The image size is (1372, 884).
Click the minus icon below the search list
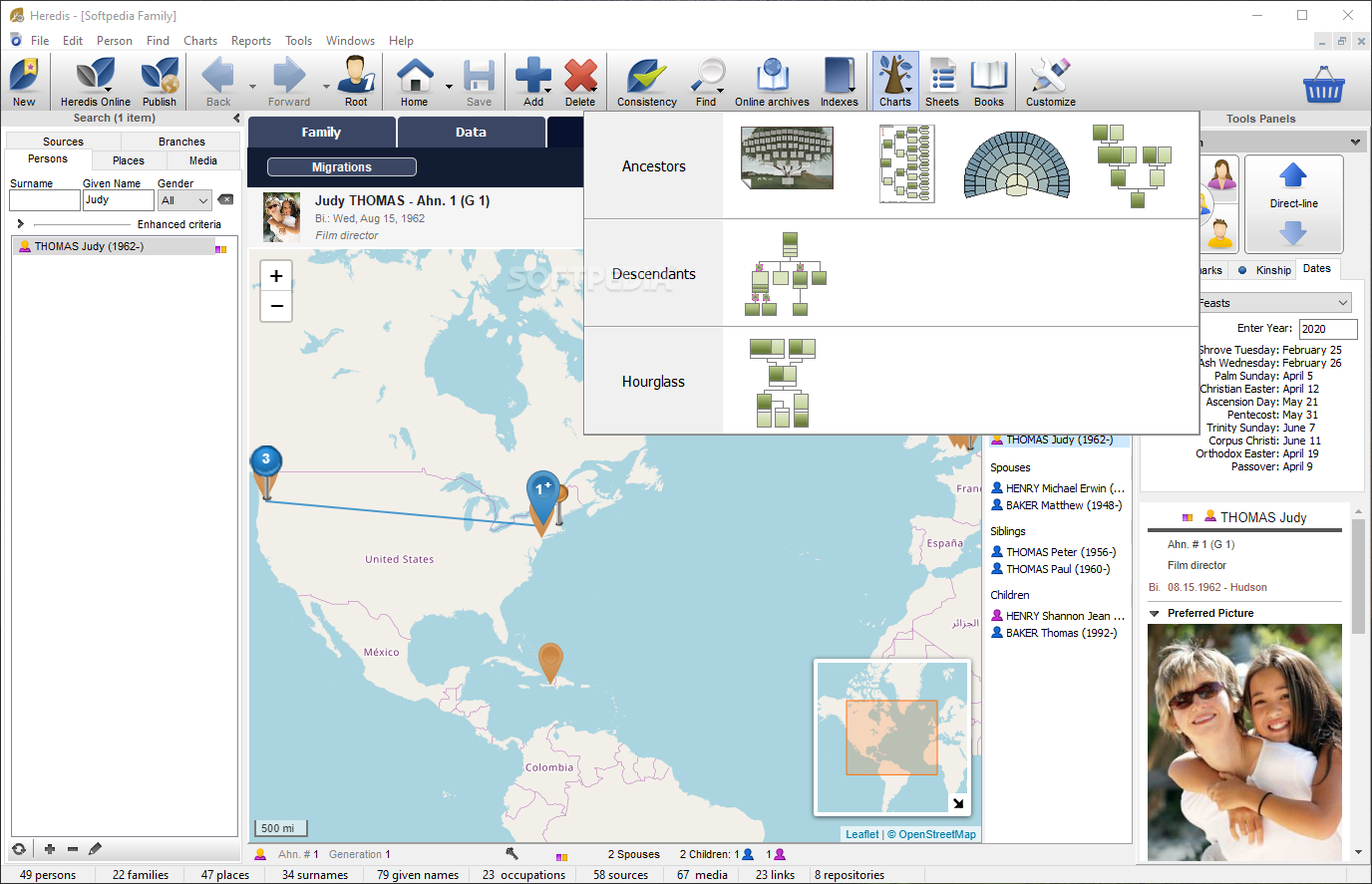tap(73, 849)
